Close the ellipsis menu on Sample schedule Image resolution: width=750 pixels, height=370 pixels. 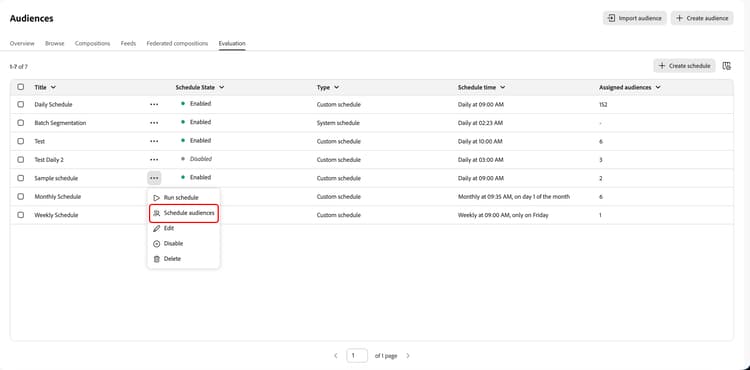pos(154,178)
